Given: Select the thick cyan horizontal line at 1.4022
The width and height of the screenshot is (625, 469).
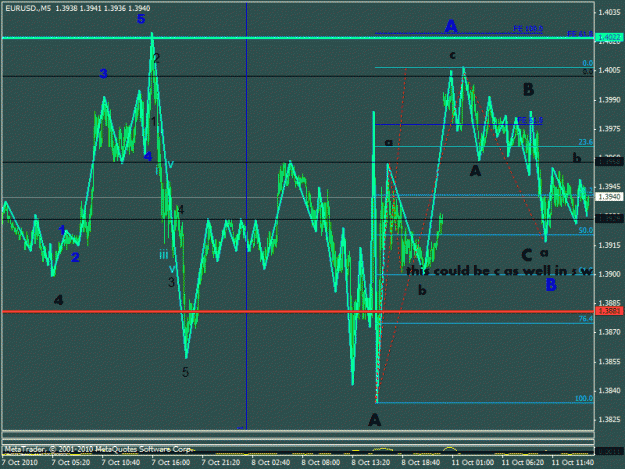Looking at the screenshot, I should tap(298, 38).
